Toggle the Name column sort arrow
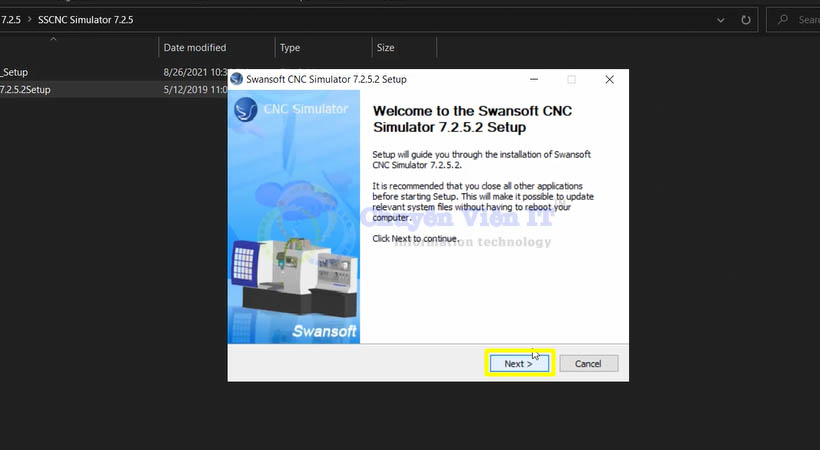 [x=53, y=39]
